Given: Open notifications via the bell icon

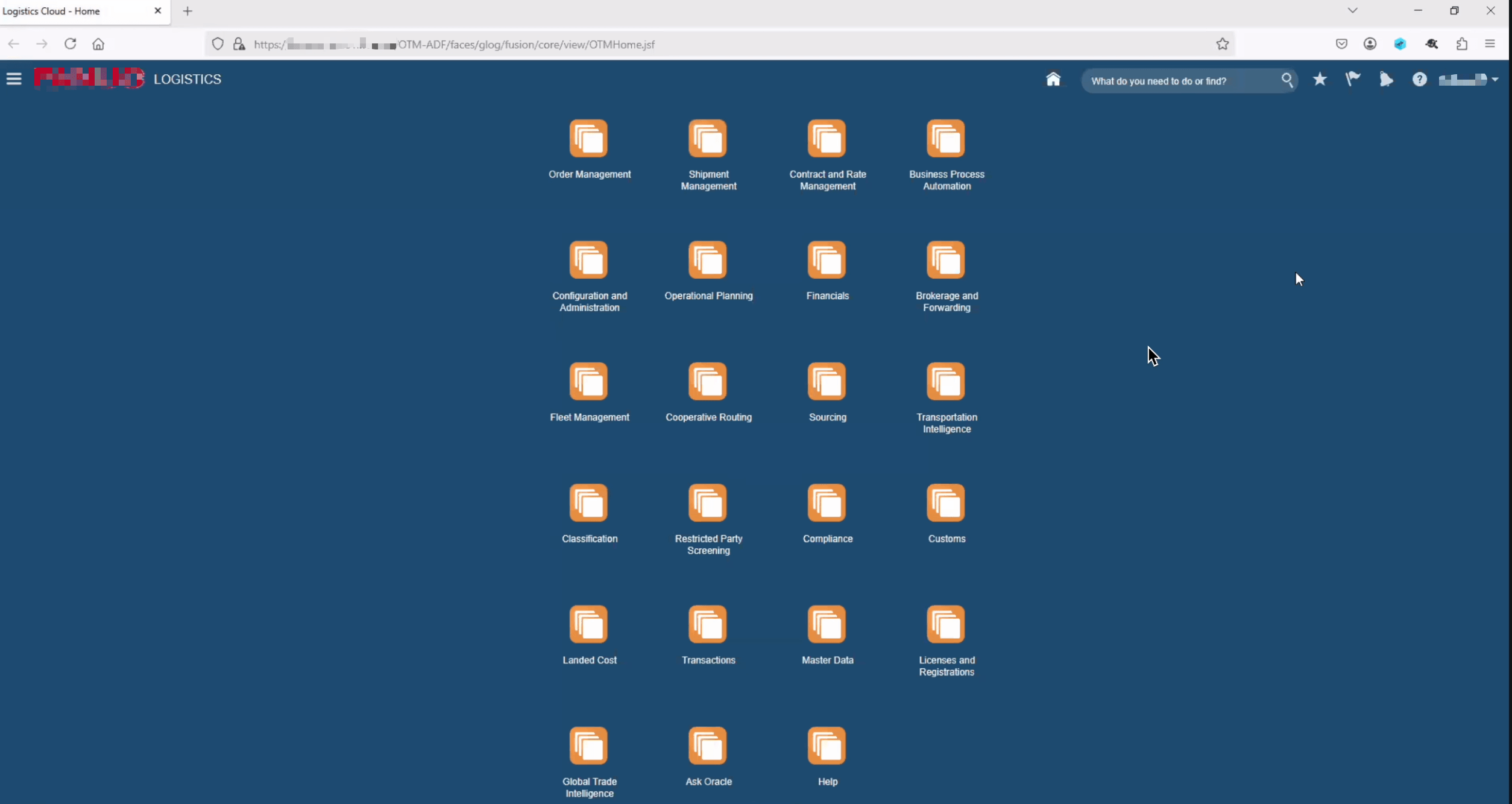Looking at the screenshot, I should pos(1387,79).
